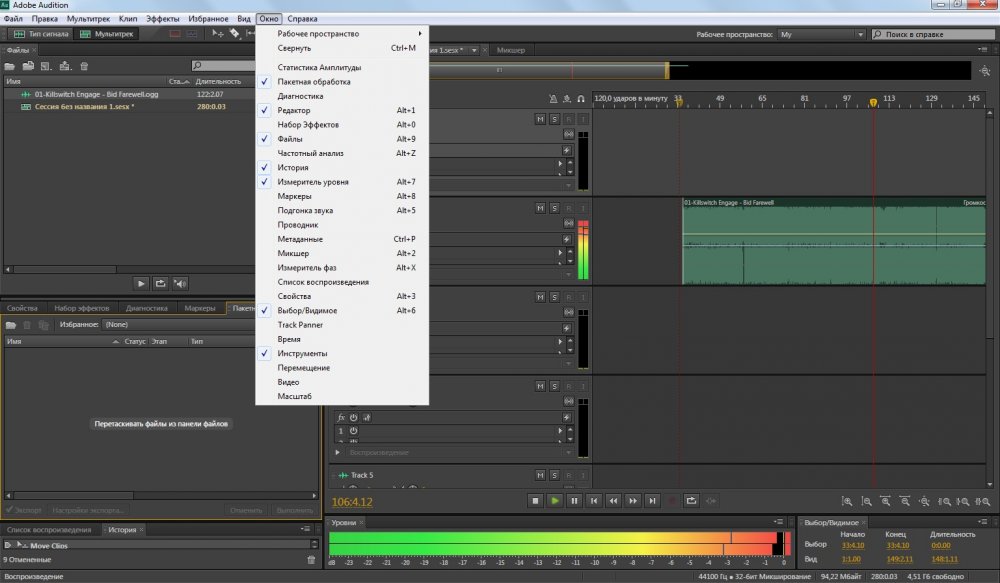
Task: Click zoom in time icon
Action: (x=886, y=501)
